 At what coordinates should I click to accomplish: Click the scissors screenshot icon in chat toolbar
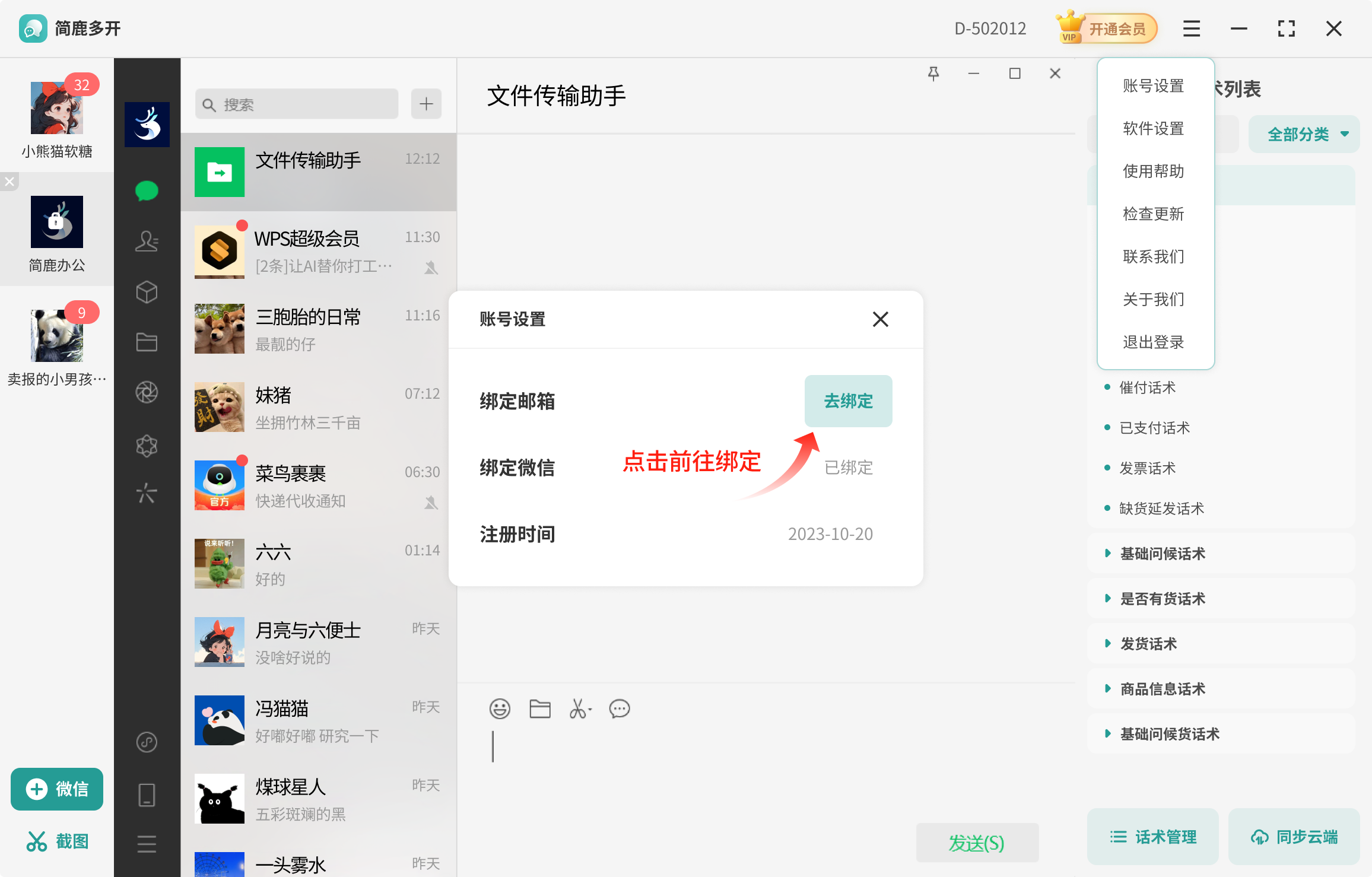point(579,708)
